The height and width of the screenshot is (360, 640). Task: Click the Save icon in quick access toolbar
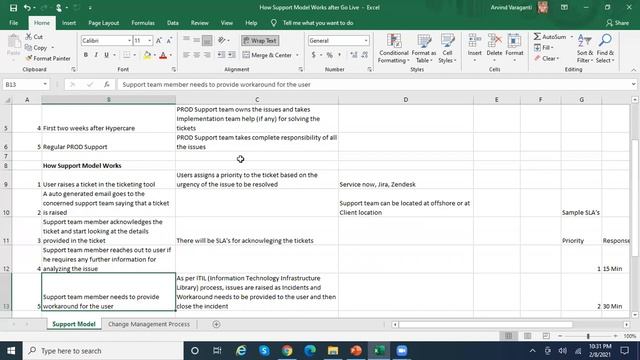[13, 8]
